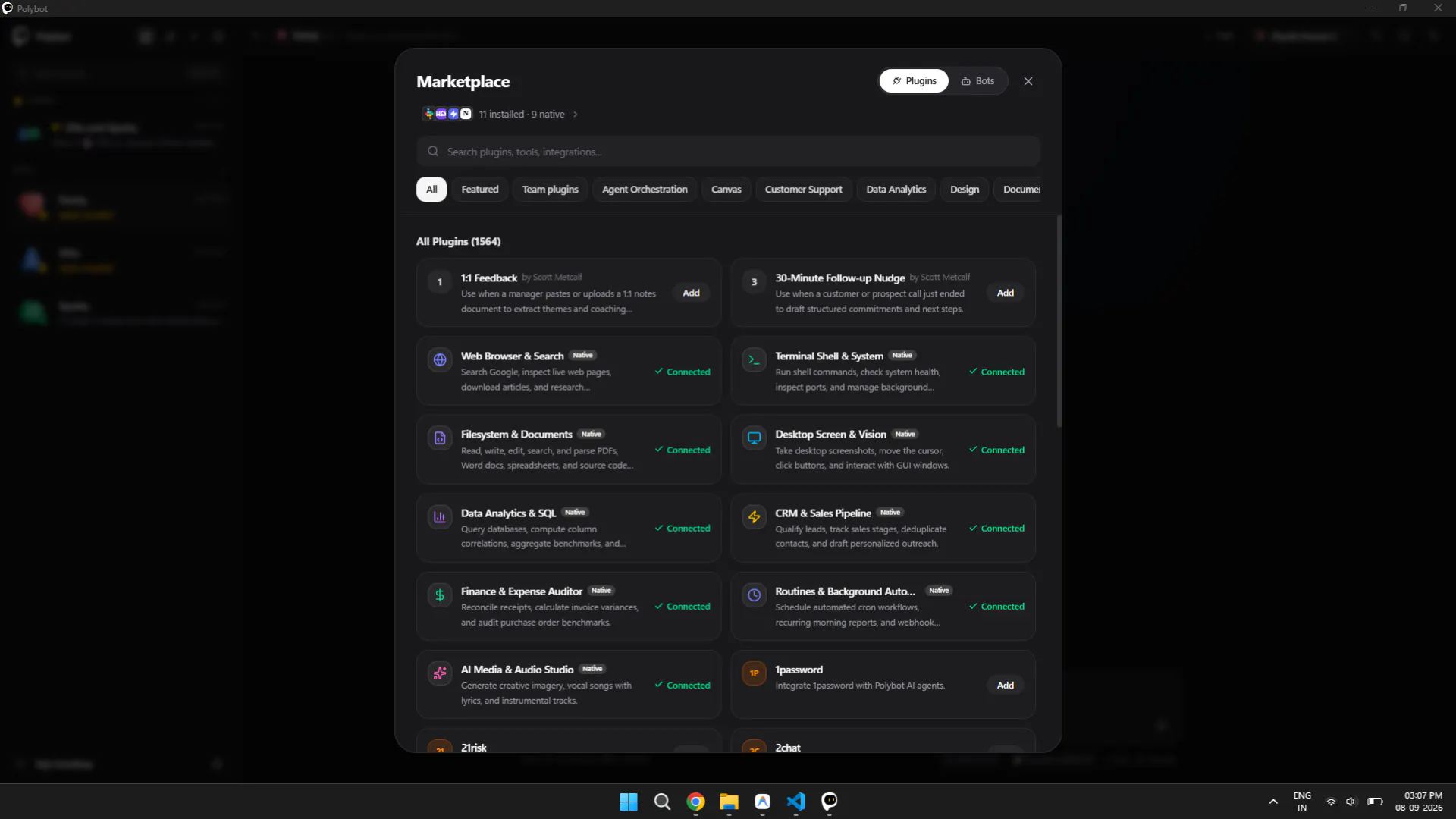Click the installed plugins icon cluster

pos(447,114)
